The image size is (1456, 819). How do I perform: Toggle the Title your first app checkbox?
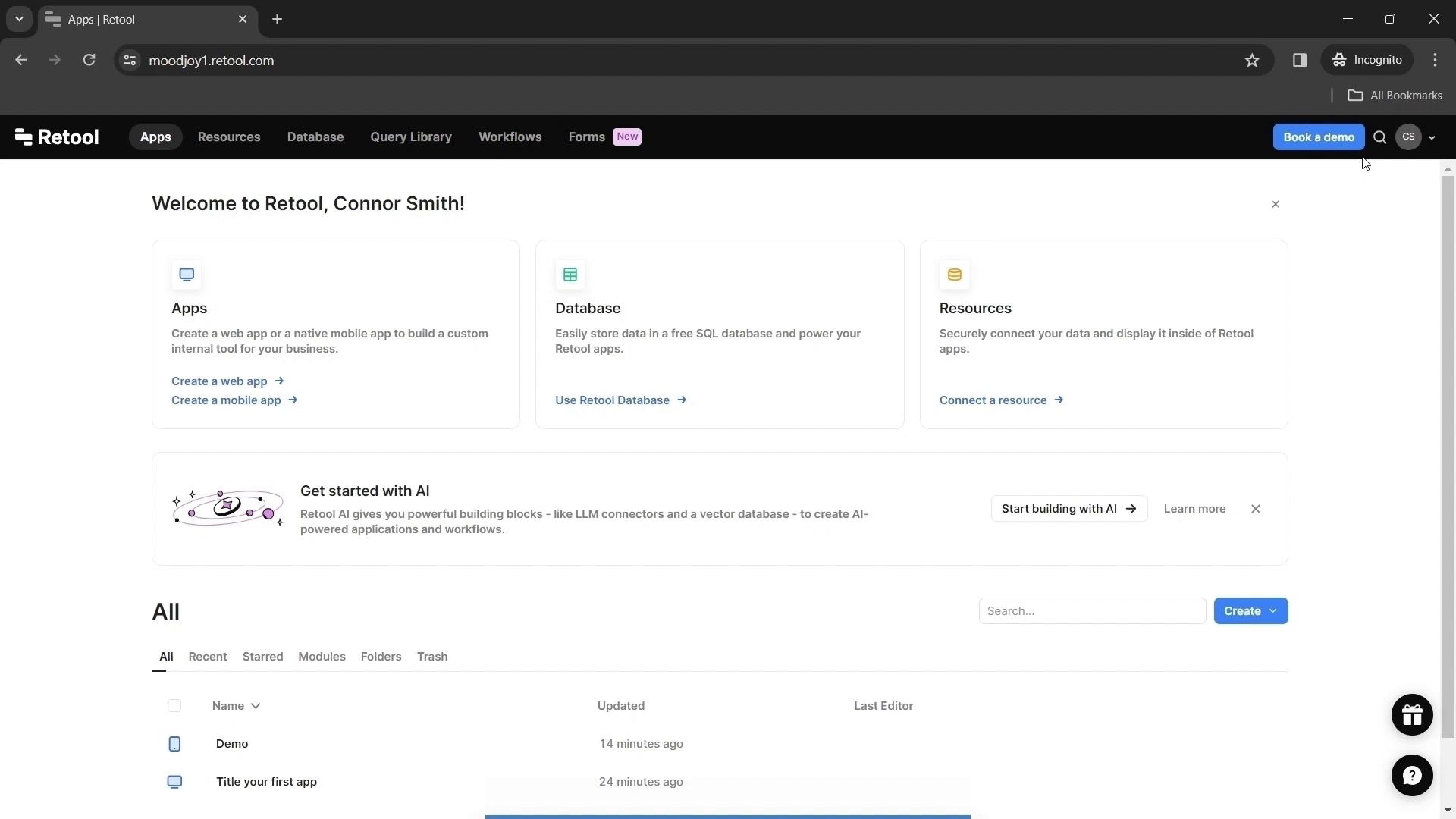(174, 782)
